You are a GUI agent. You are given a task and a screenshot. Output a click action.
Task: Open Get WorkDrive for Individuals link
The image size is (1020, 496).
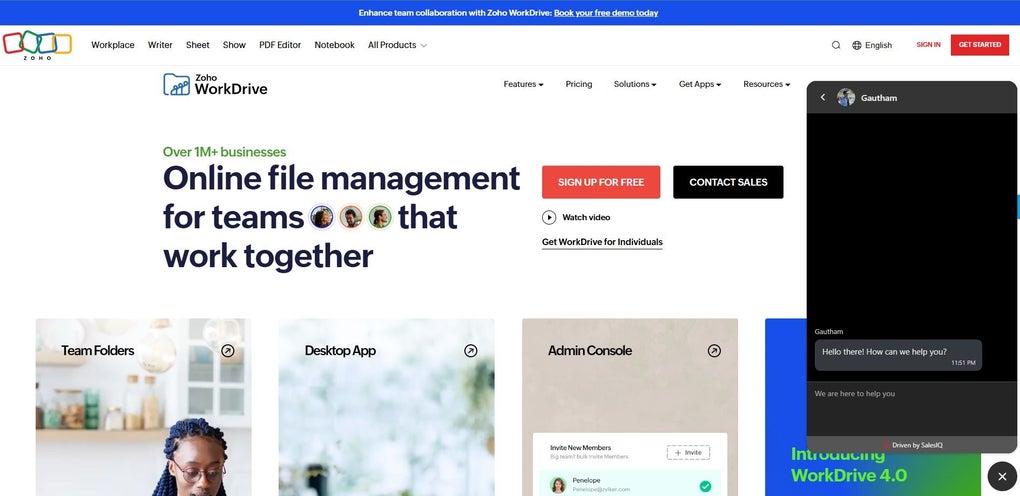pos(602,242)
